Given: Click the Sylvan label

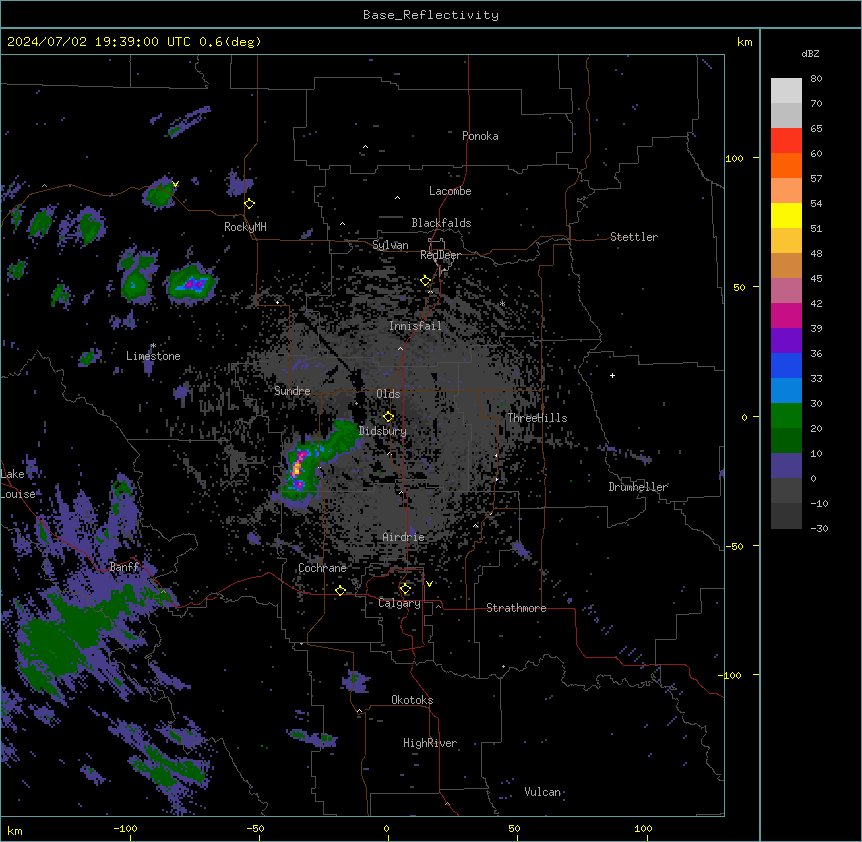Looking at the screenshot, I should pyautogui.click(x=390, y=245).
